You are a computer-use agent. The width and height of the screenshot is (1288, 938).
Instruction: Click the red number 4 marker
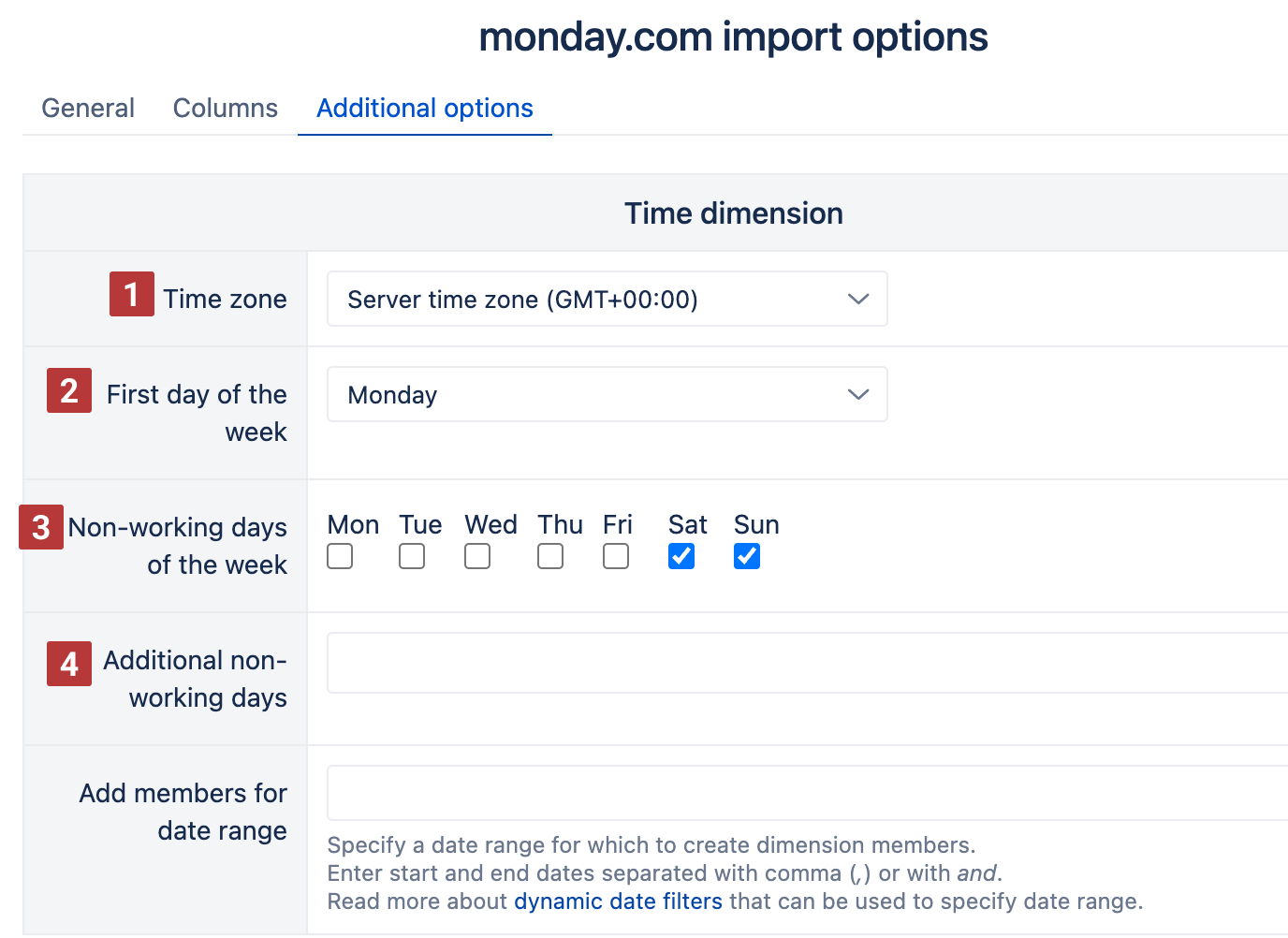pyautogui.click(x=69, y=664)
